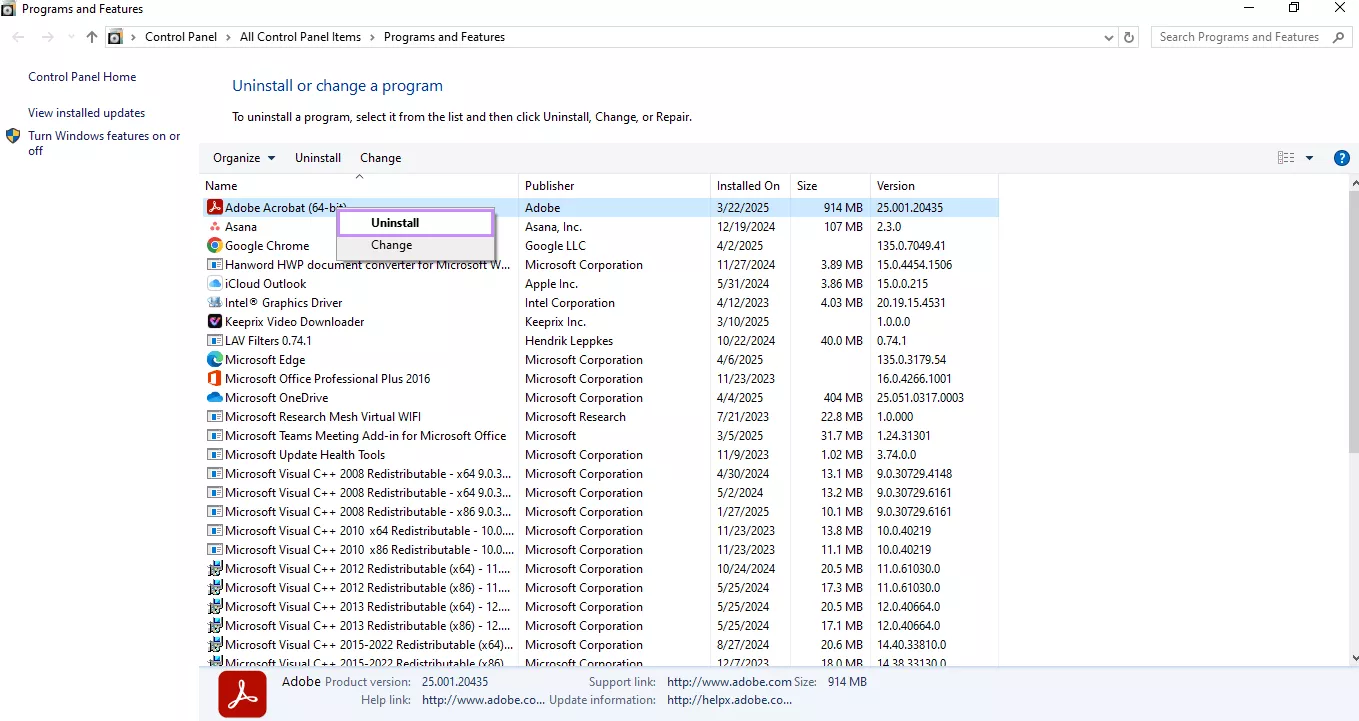The width and height of the screenshot is (1359, 721).
Task: Click the Keeprix Video Downloader icon
Action: coord(214,321)
